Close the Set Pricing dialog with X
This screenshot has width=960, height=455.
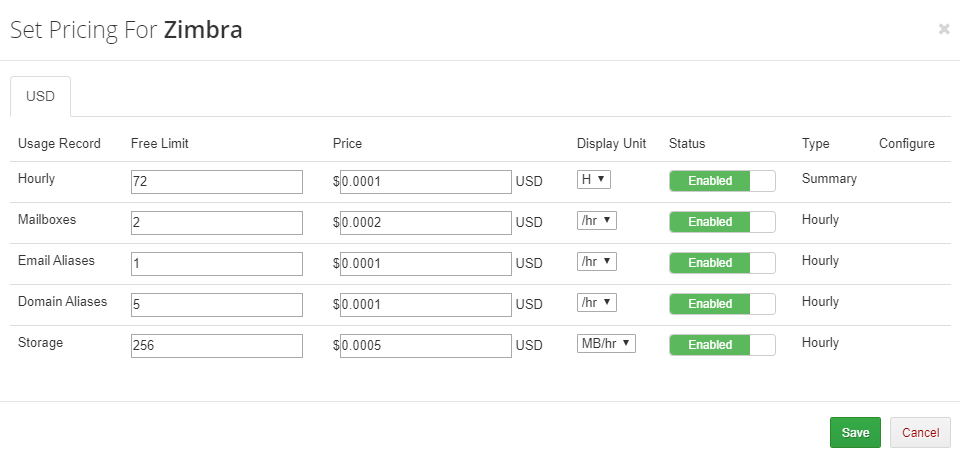943,29
